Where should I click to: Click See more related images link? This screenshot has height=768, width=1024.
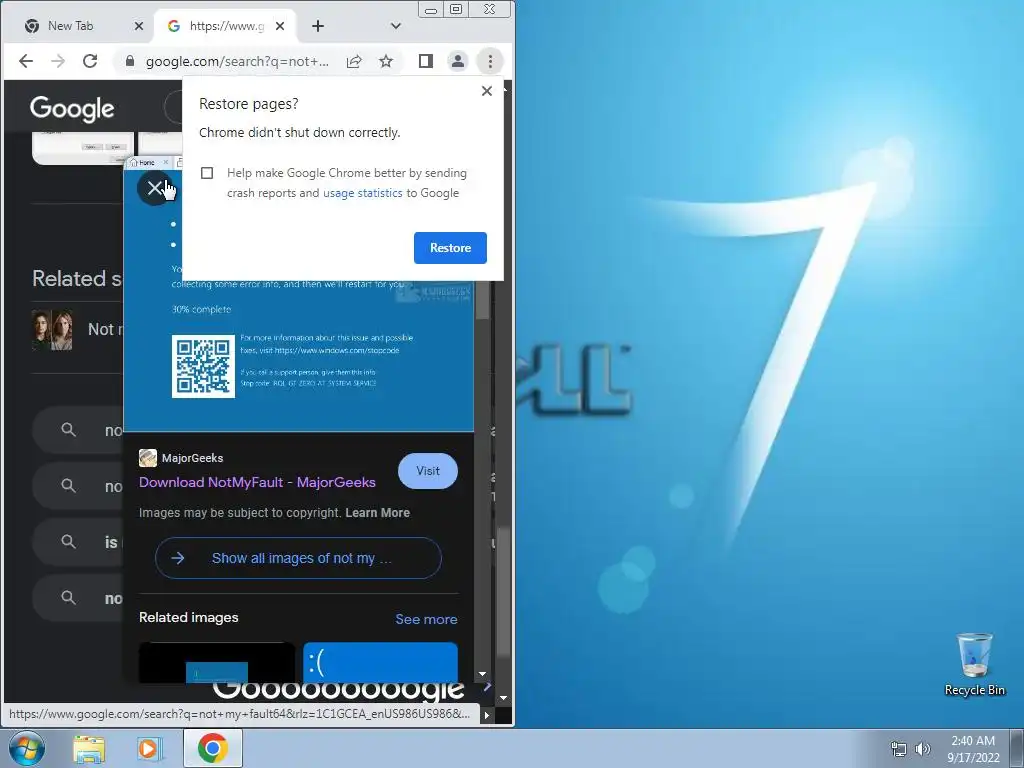click(426, 620)
